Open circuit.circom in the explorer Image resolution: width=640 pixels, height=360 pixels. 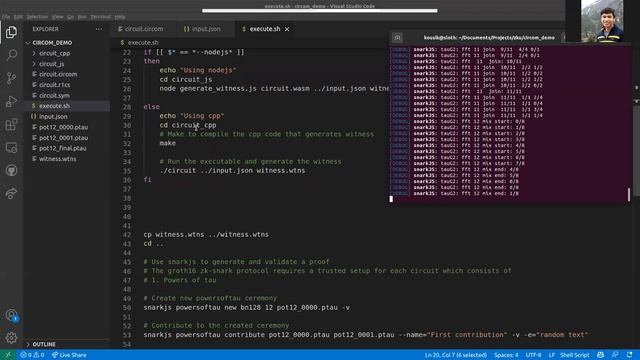tap(58, 74)
